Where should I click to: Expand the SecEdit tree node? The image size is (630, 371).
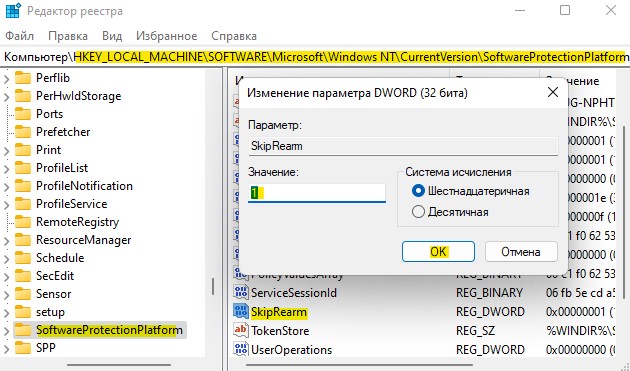coord(6,276)
